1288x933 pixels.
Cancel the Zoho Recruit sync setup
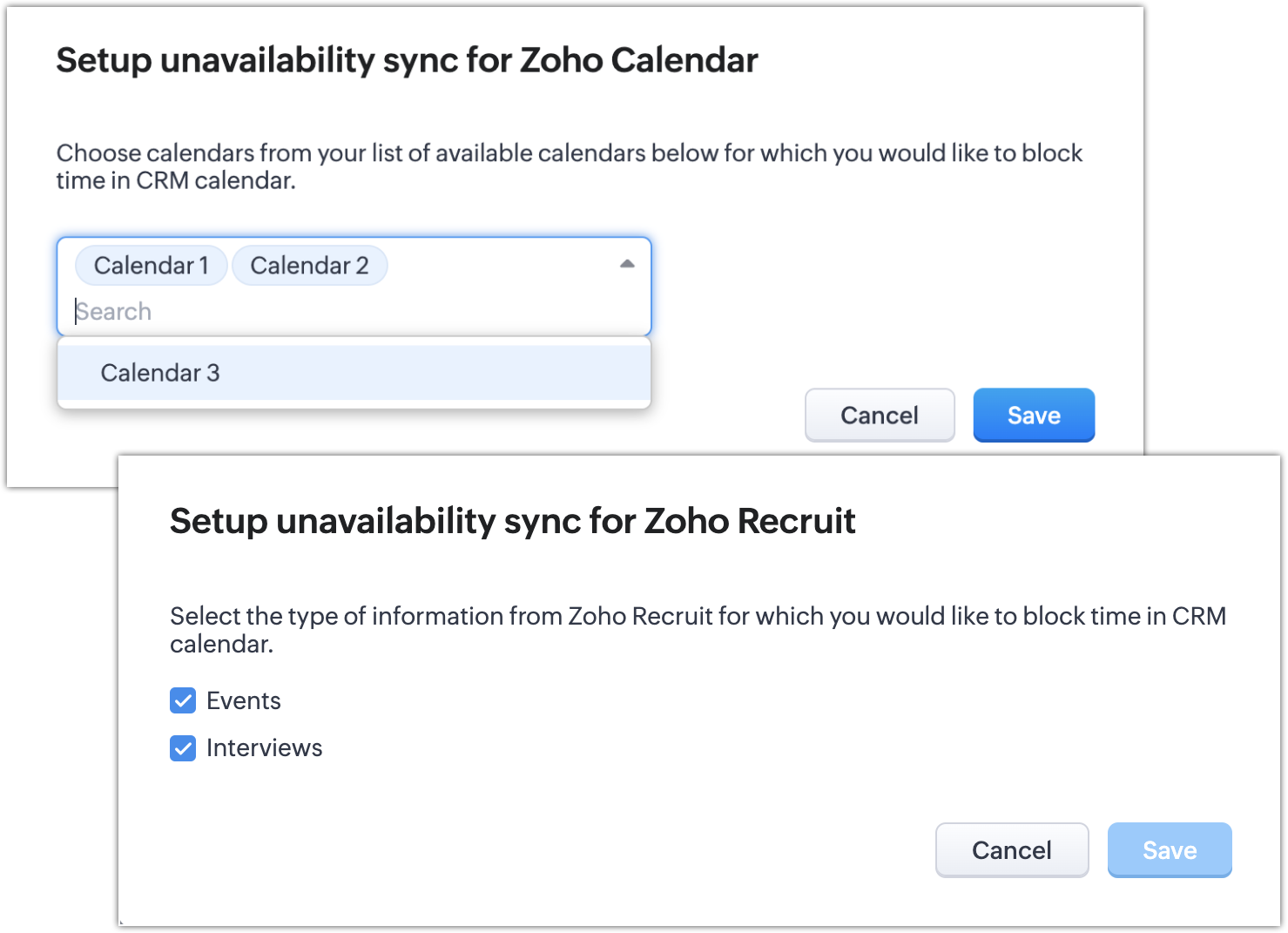pos(1012,850)
